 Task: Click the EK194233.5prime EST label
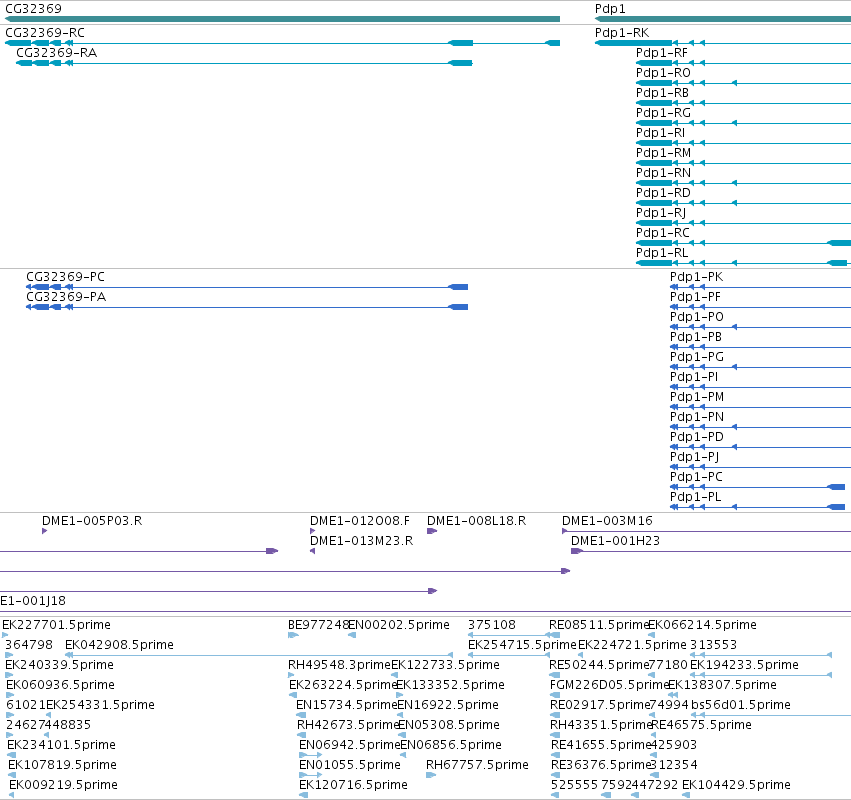pyautogui.click(x=745, y=665)
